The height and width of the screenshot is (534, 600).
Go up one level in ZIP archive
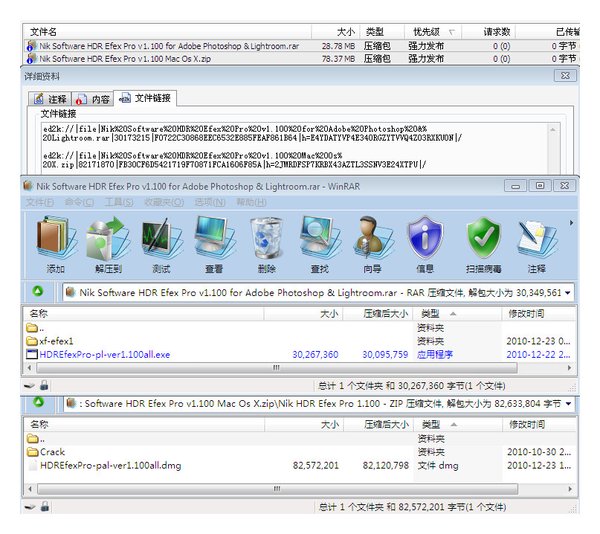pyautogui.click(x=38, y=402)
